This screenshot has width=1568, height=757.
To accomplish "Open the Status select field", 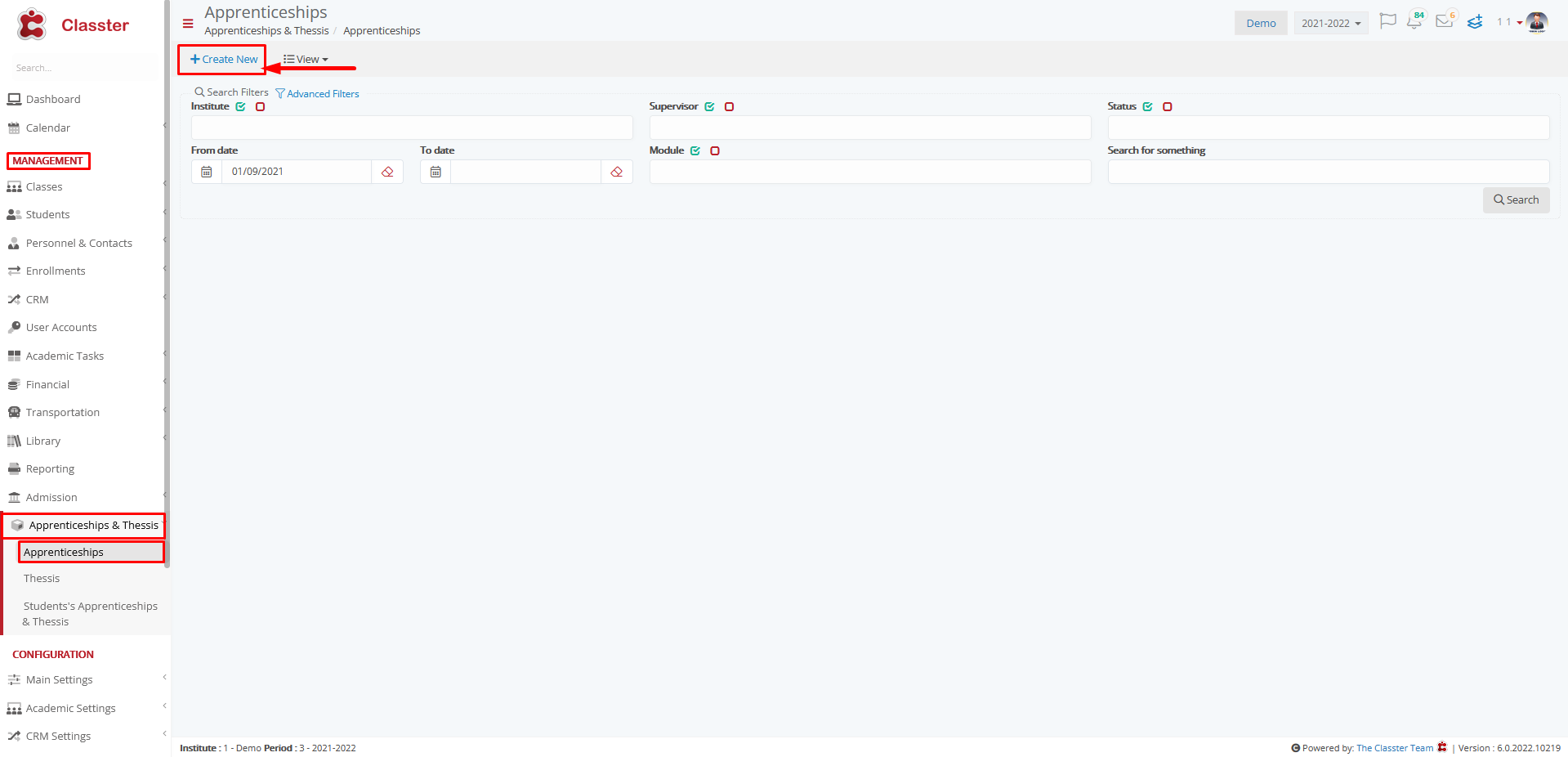I will pos(1329,128).
